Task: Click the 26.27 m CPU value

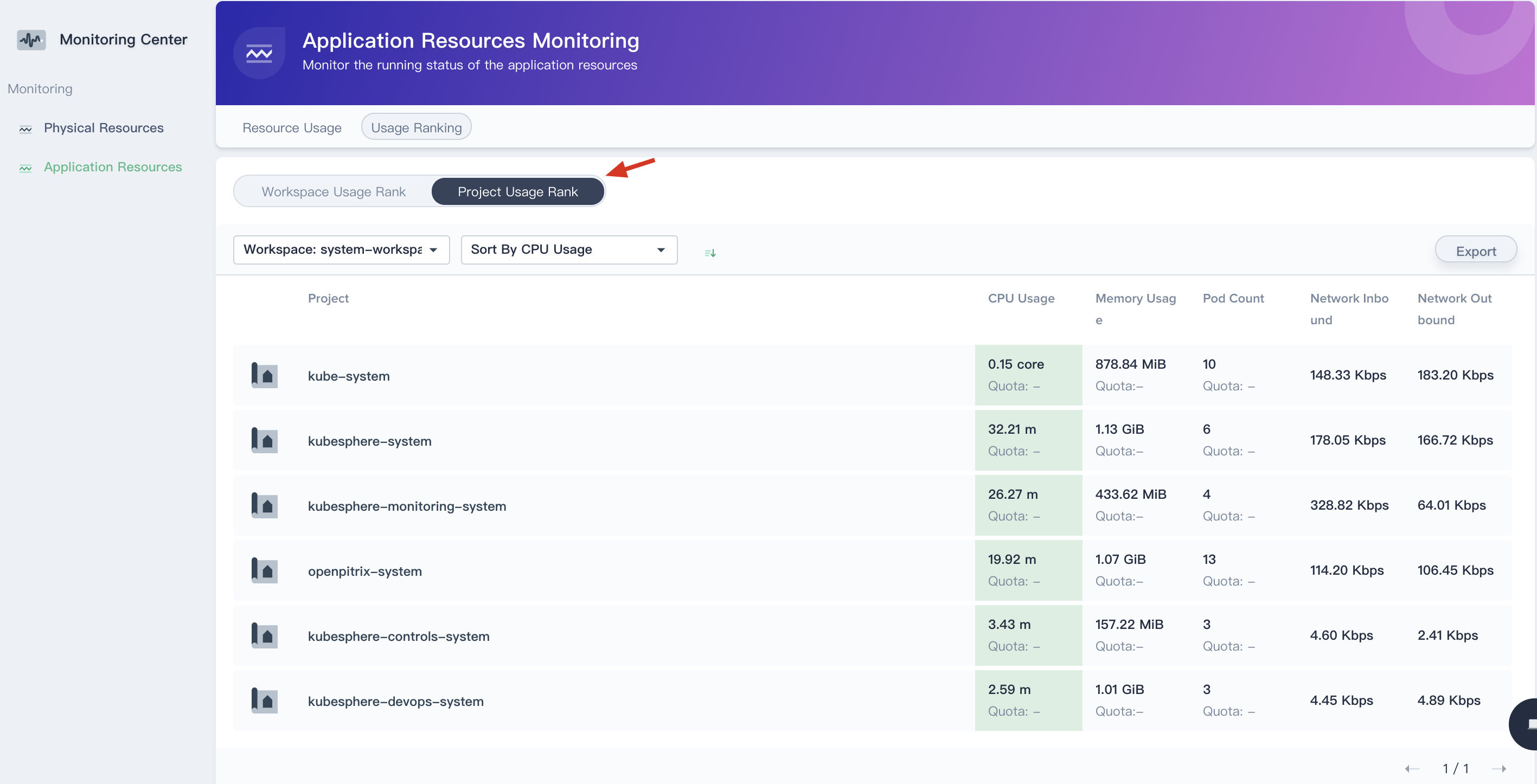Action: coord(1013,494)
